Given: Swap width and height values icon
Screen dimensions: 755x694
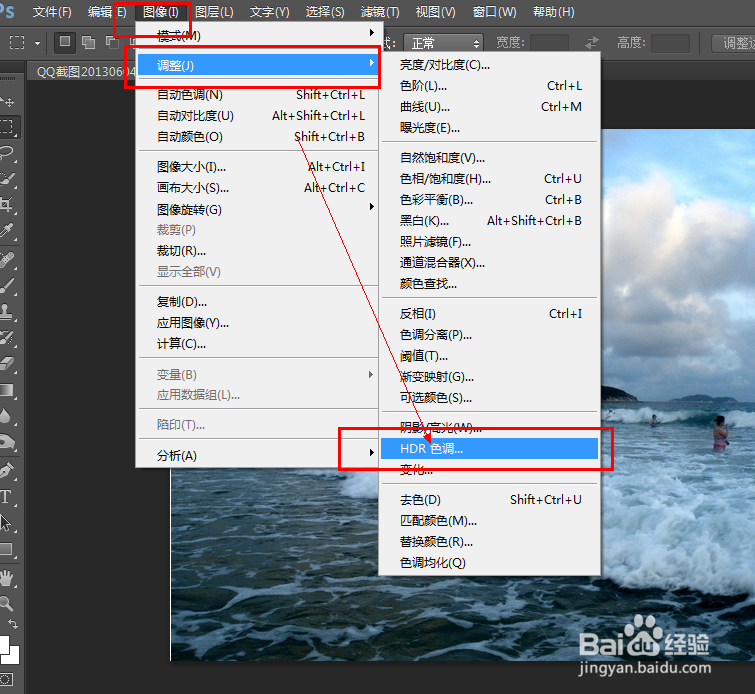Looking at the screenshot, I should (x=592, y=43).
